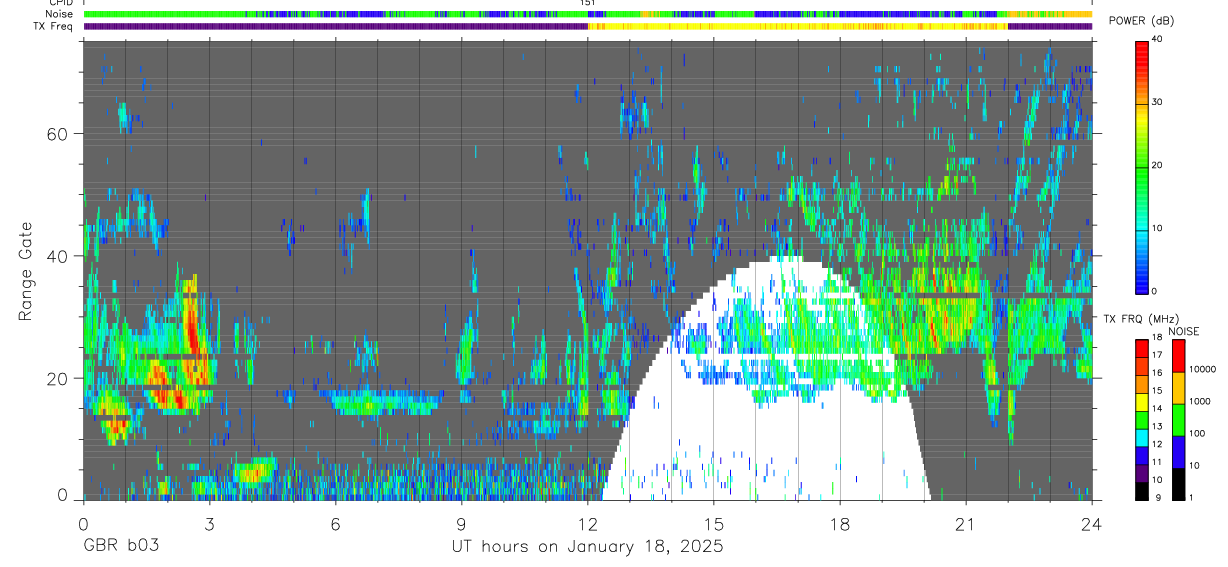Click the 1 label under the noise legend

[x=1191, y=497]
